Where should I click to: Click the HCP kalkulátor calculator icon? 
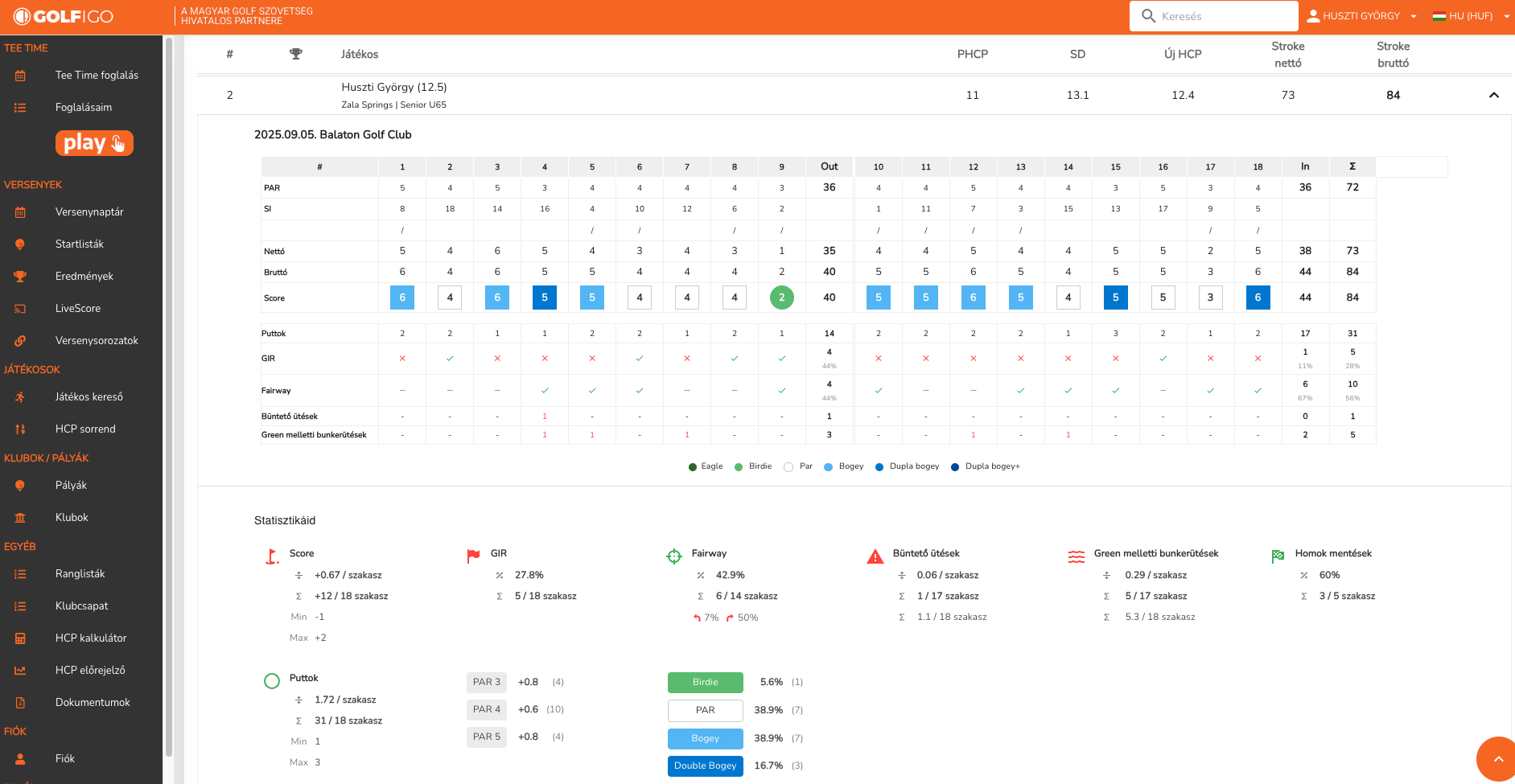(20, 638)
